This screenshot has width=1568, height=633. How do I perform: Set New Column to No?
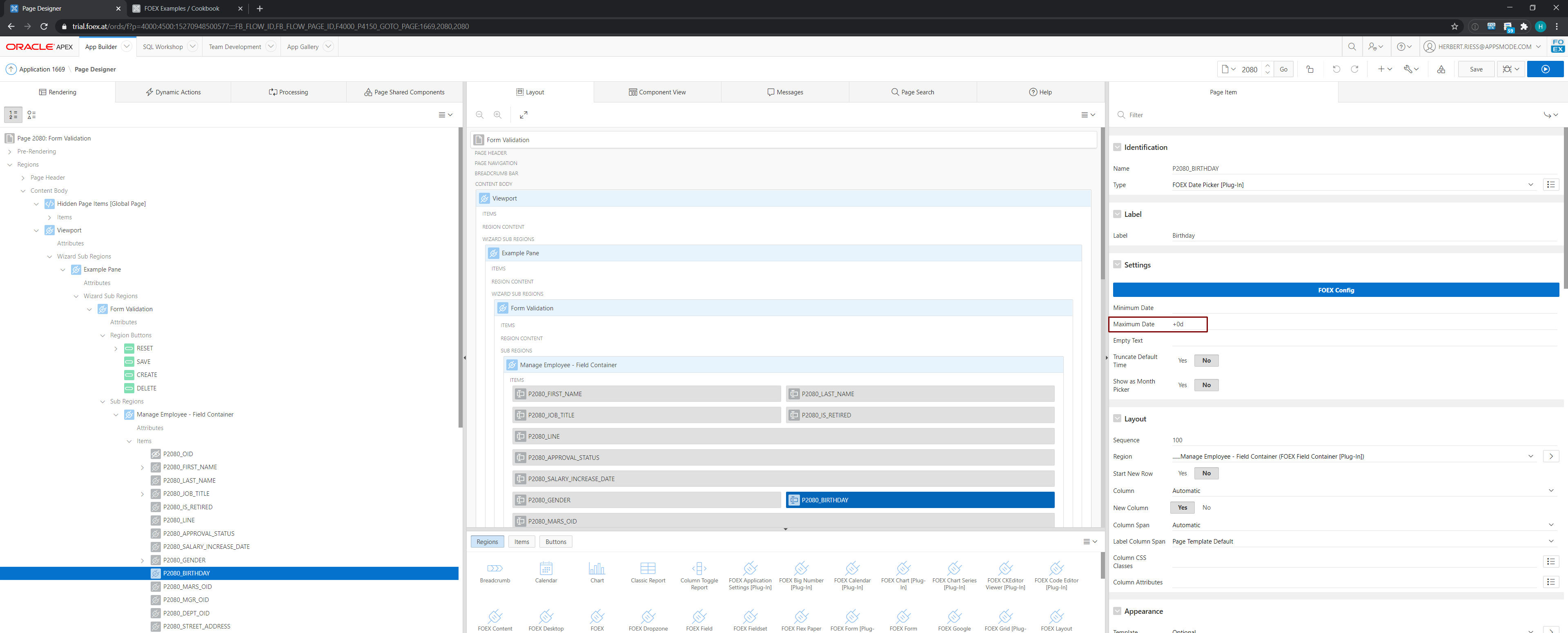pyautogui.click(x=1206, y=508)
